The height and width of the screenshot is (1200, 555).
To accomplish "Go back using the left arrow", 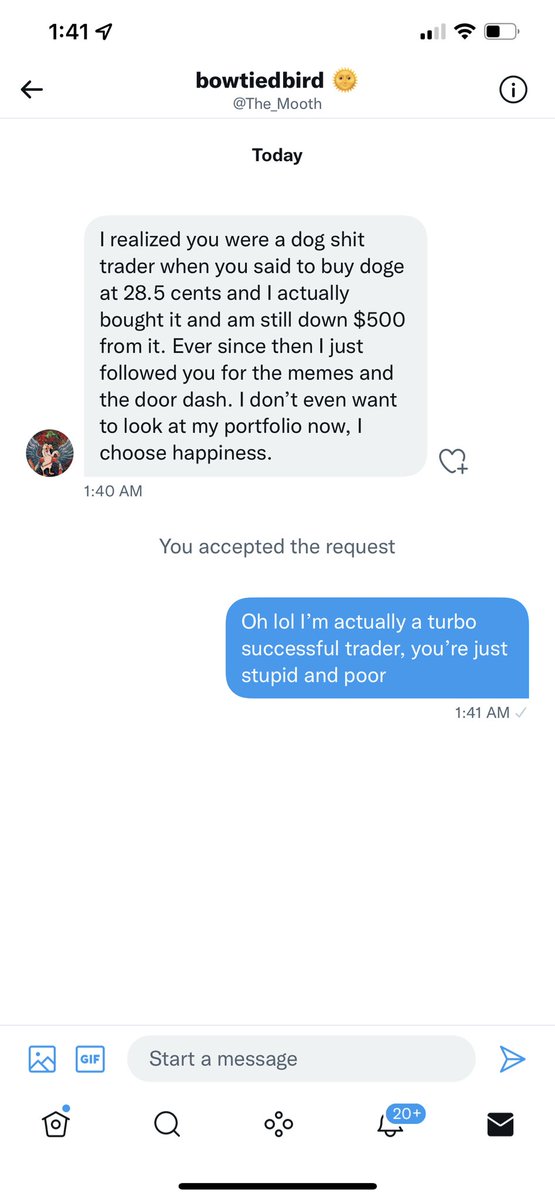I will click(32, 90).
